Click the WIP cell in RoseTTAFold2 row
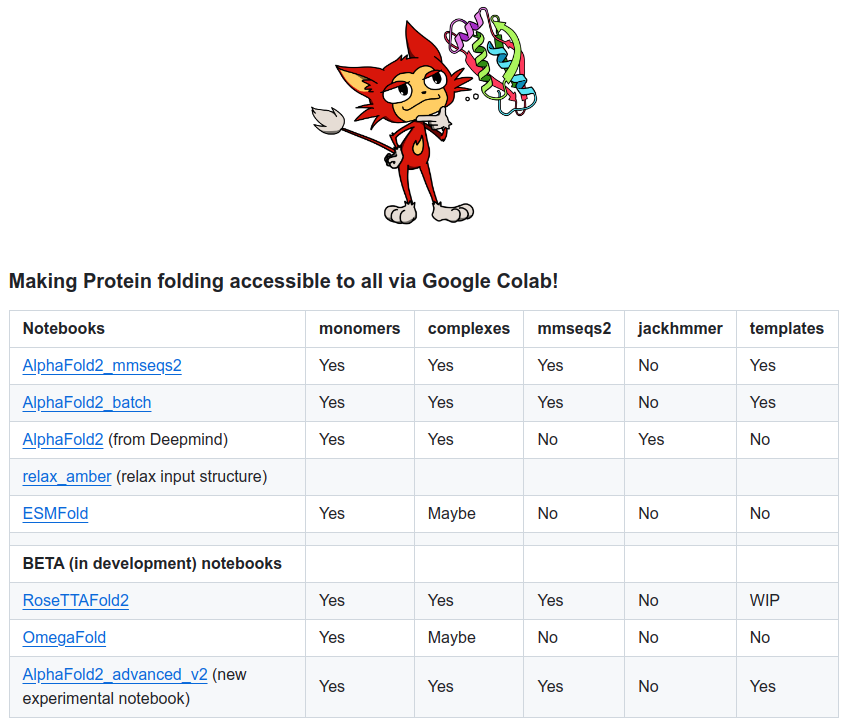Screen dimensions: 849x727 click(765, 601)
